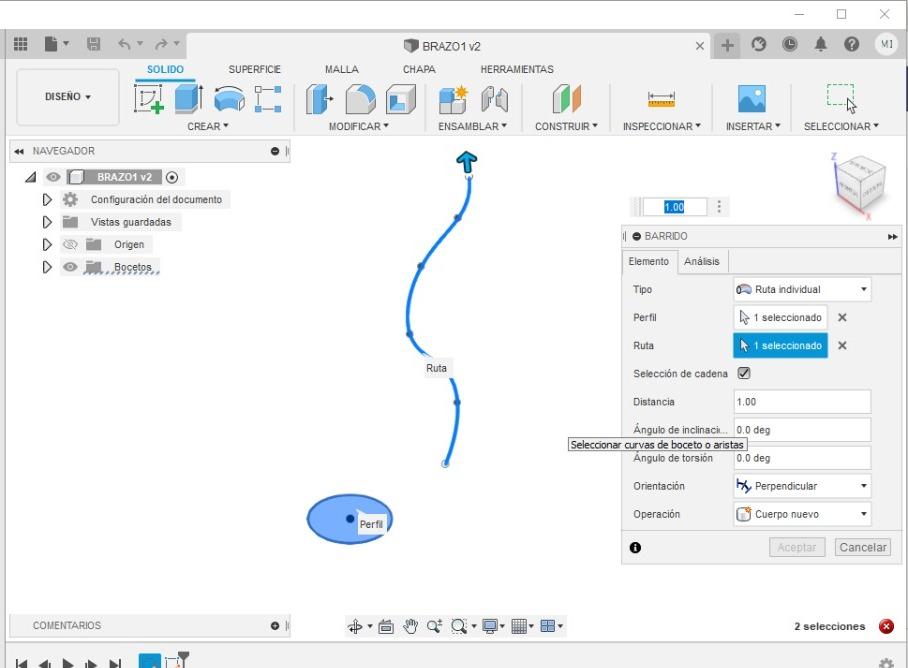Open the job status clock icon
908x668 pixels.
click(789, 44)
